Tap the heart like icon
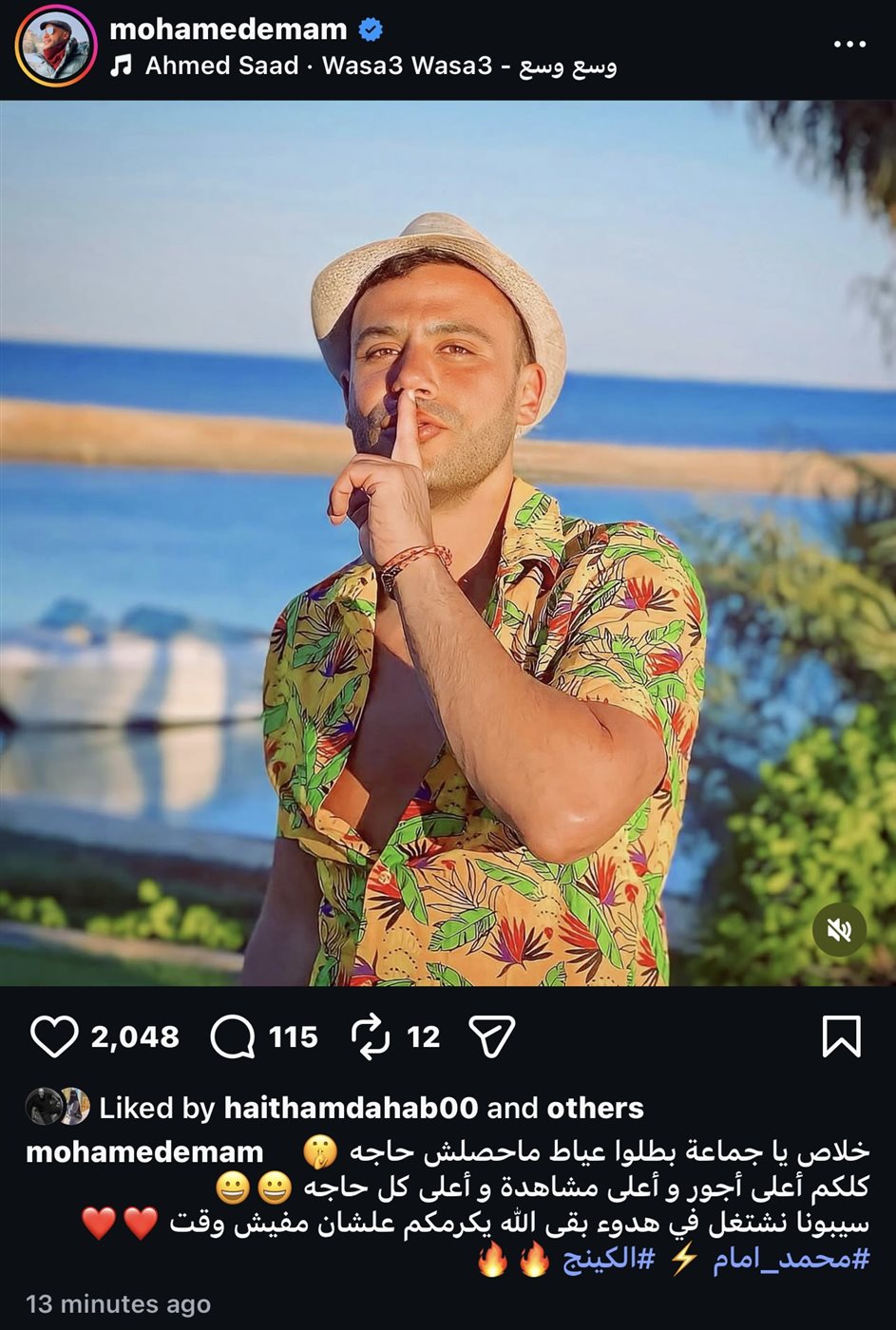The width and height of the screenshot is (896, 1330). (53, 1036)
